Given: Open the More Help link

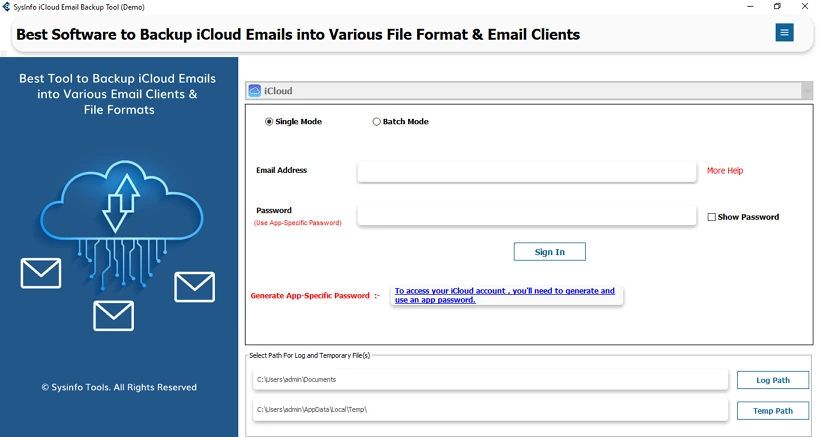Looking at the screenshot, I should [724, 170].
